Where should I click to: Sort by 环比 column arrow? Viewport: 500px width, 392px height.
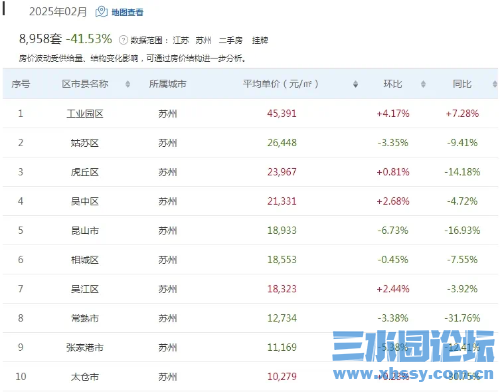(x=423, y=84)
